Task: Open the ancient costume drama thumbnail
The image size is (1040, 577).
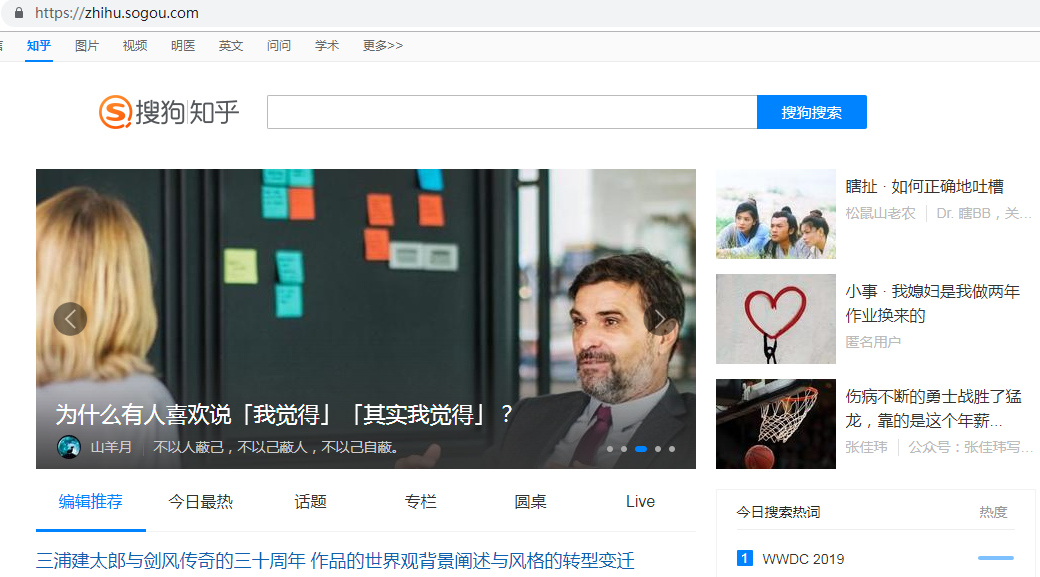Action: pos(776,214)
